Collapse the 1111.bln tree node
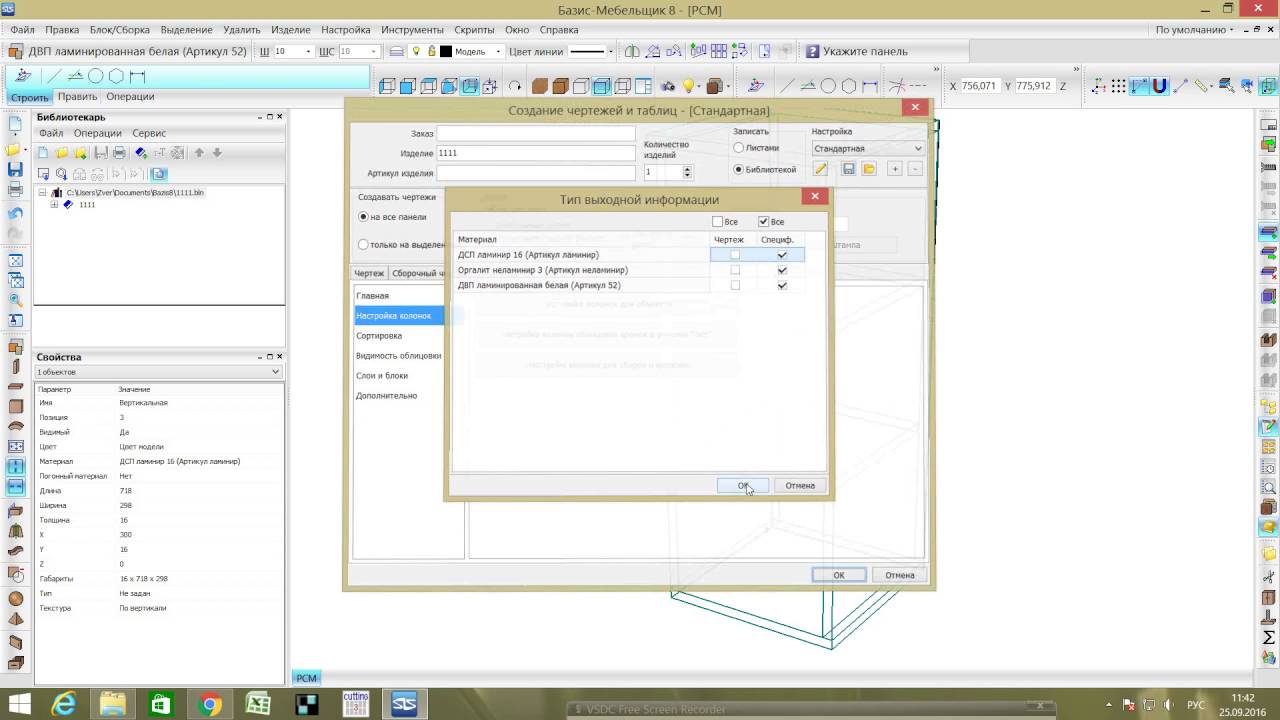Viewport: 1280px width, 720px height. 42,192
